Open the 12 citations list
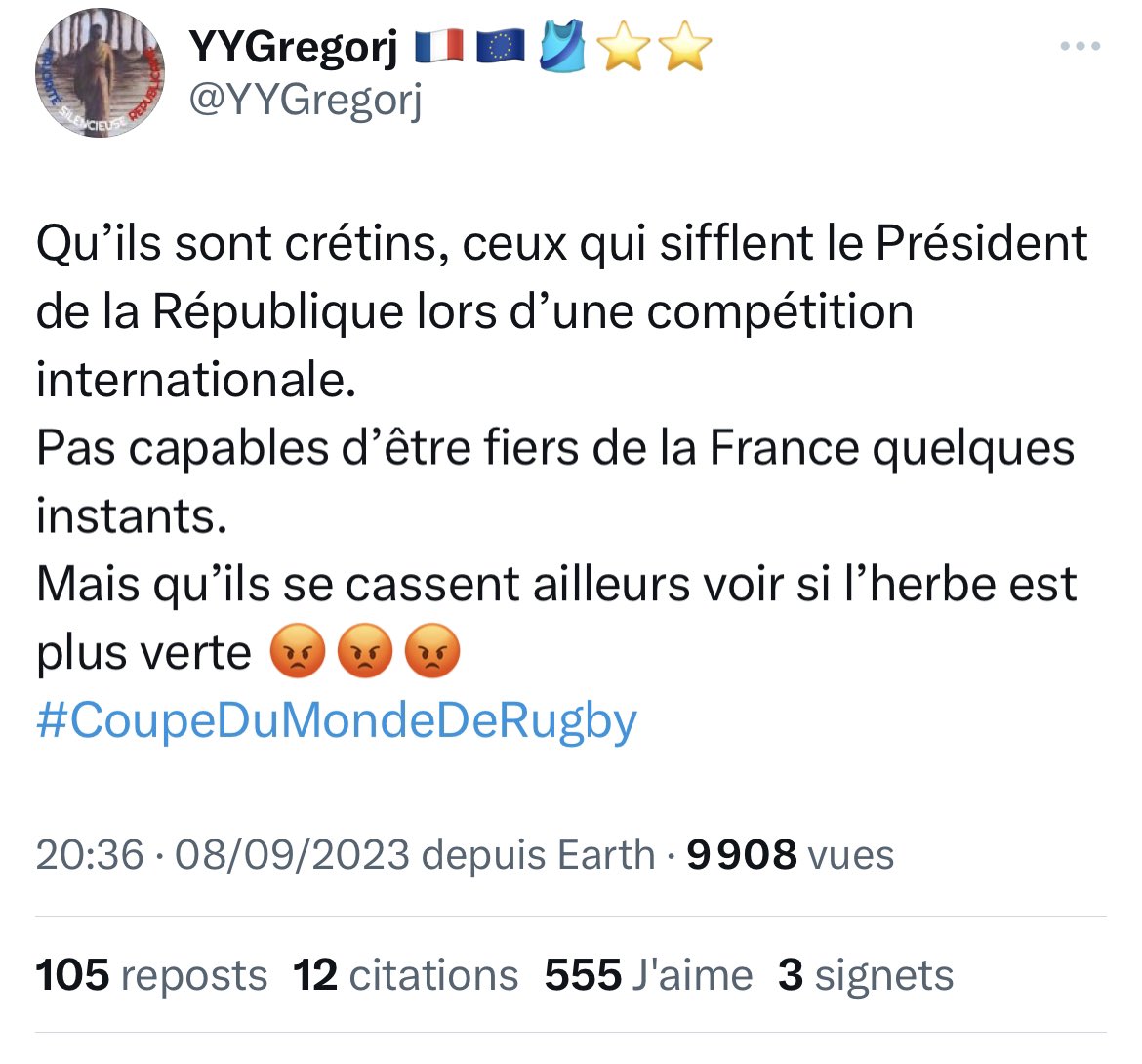 (x=406, y=975)
